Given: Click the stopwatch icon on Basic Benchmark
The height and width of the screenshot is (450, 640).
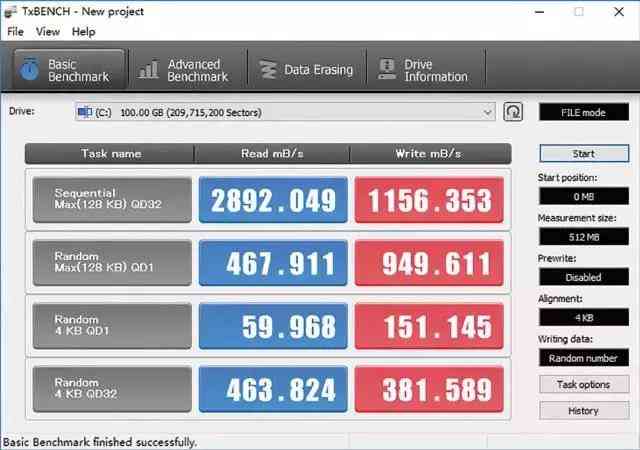Looking at the screenshot, I should pos(30,70).
